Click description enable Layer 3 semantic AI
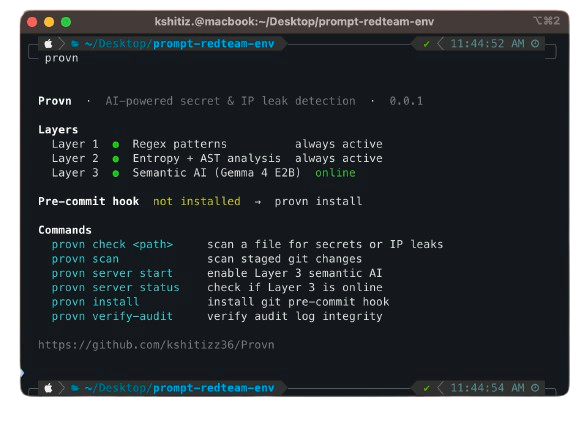Viewport: 584px width, 427px height. 295,273
